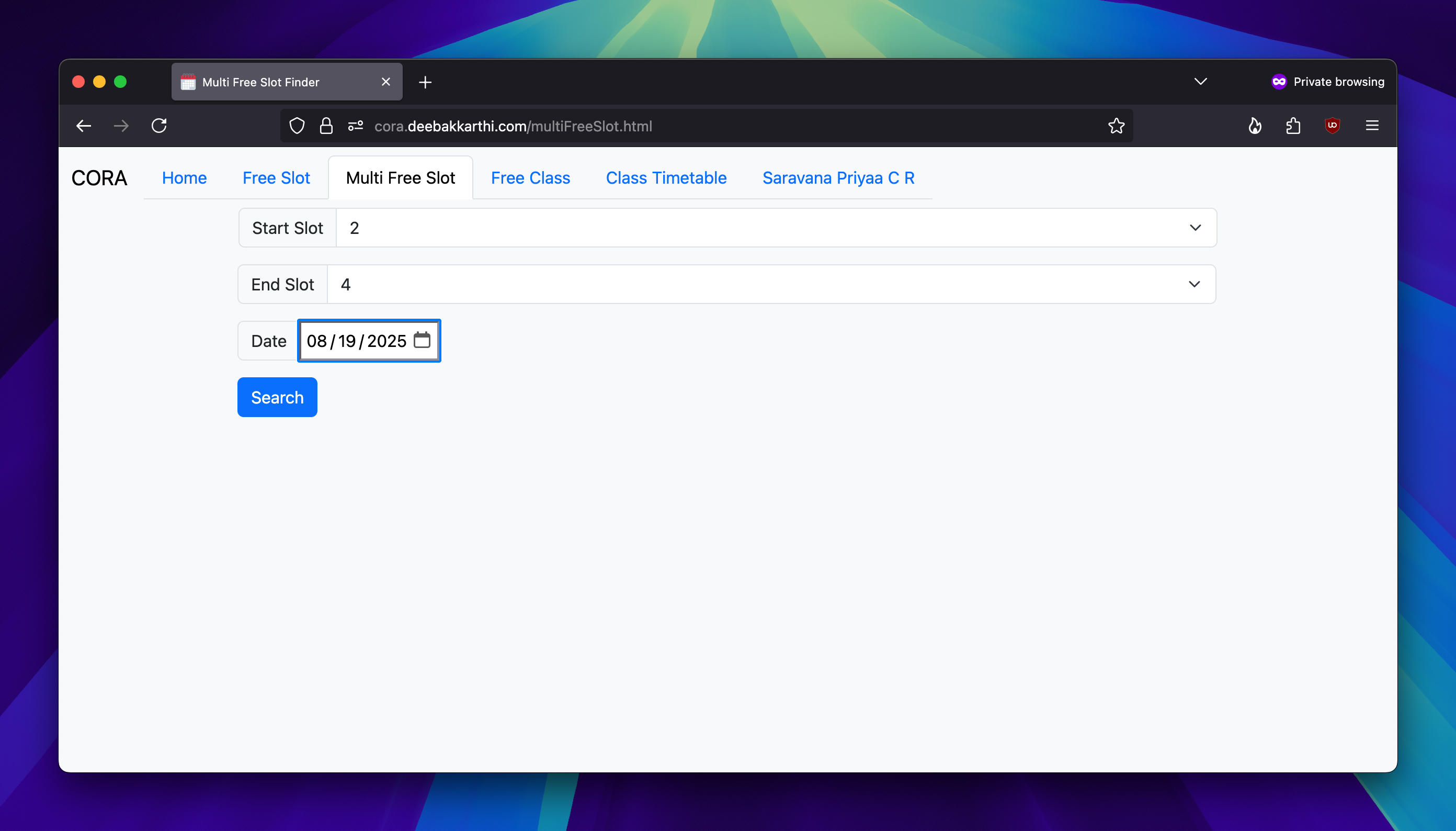
Task: Open the Class Timetable tab
Action: point(666,178)
